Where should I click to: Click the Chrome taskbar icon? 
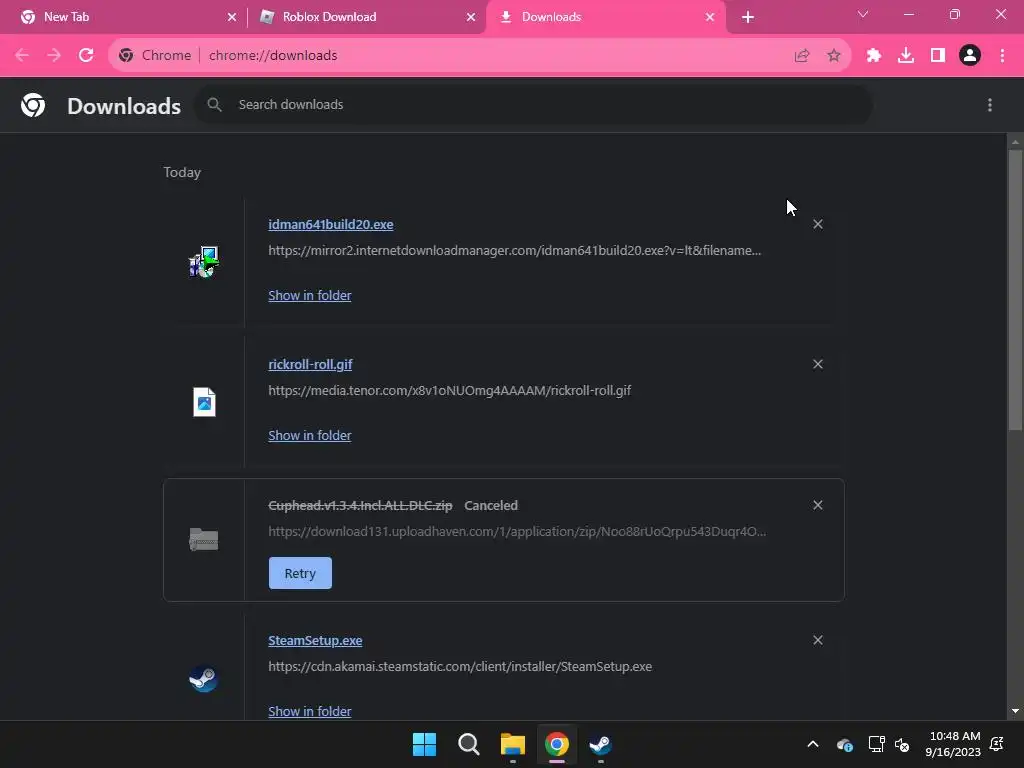tap(557, 744)
